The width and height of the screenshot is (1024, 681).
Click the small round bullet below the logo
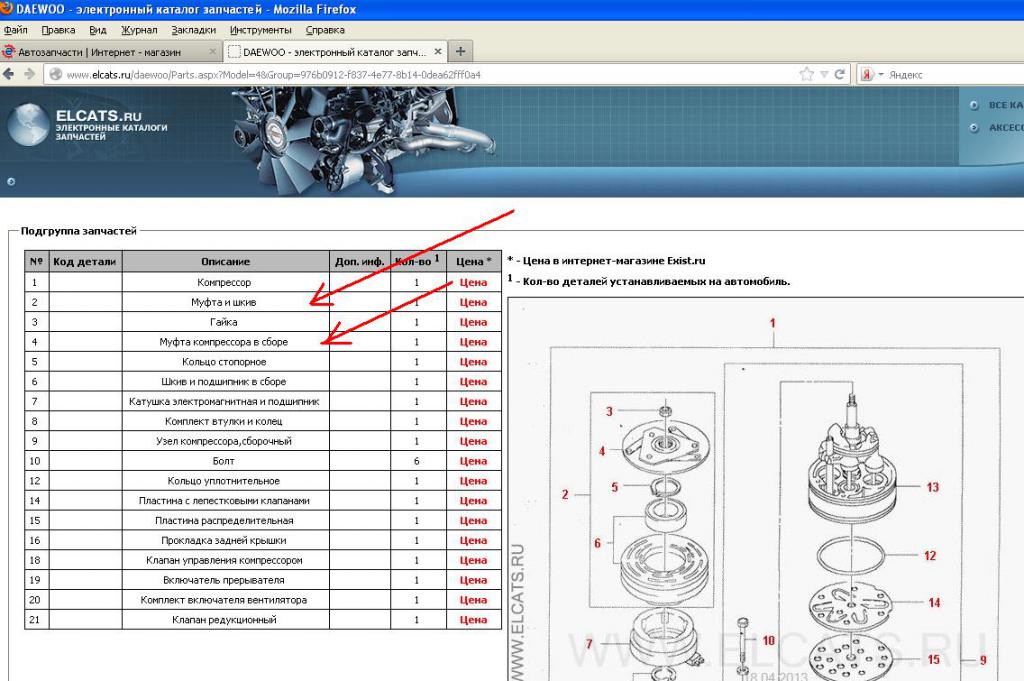11,182
